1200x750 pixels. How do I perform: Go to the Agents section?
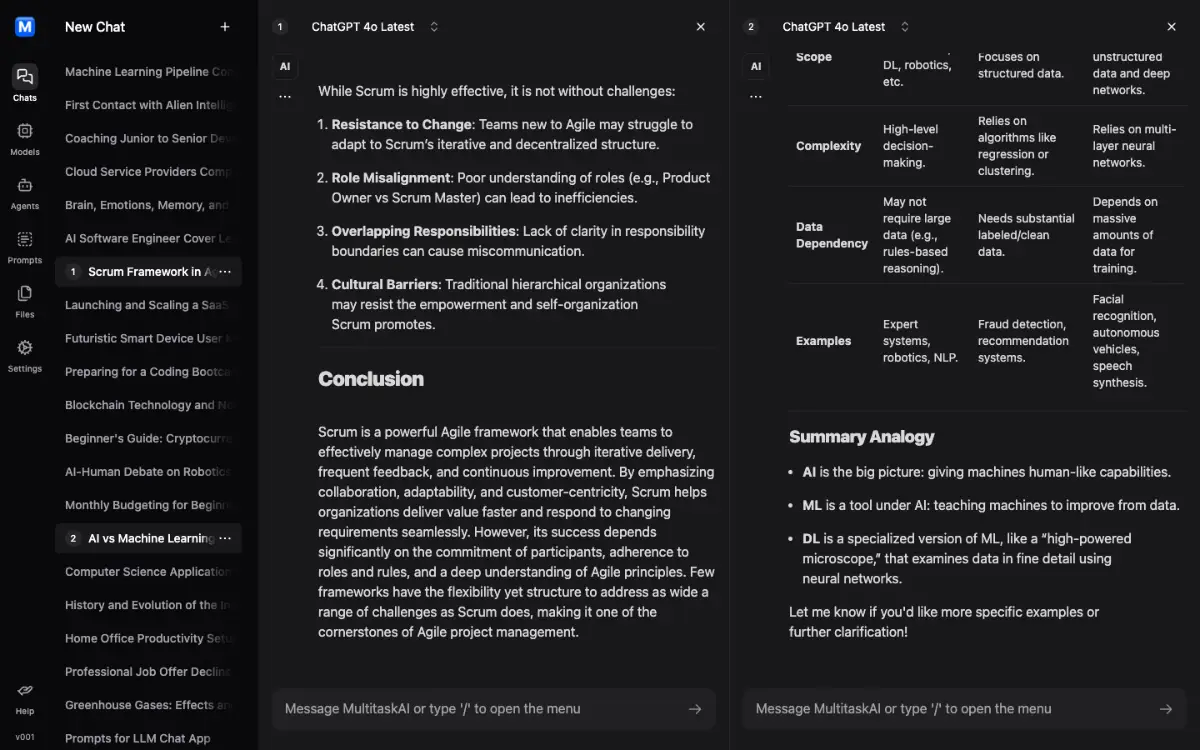25,192
